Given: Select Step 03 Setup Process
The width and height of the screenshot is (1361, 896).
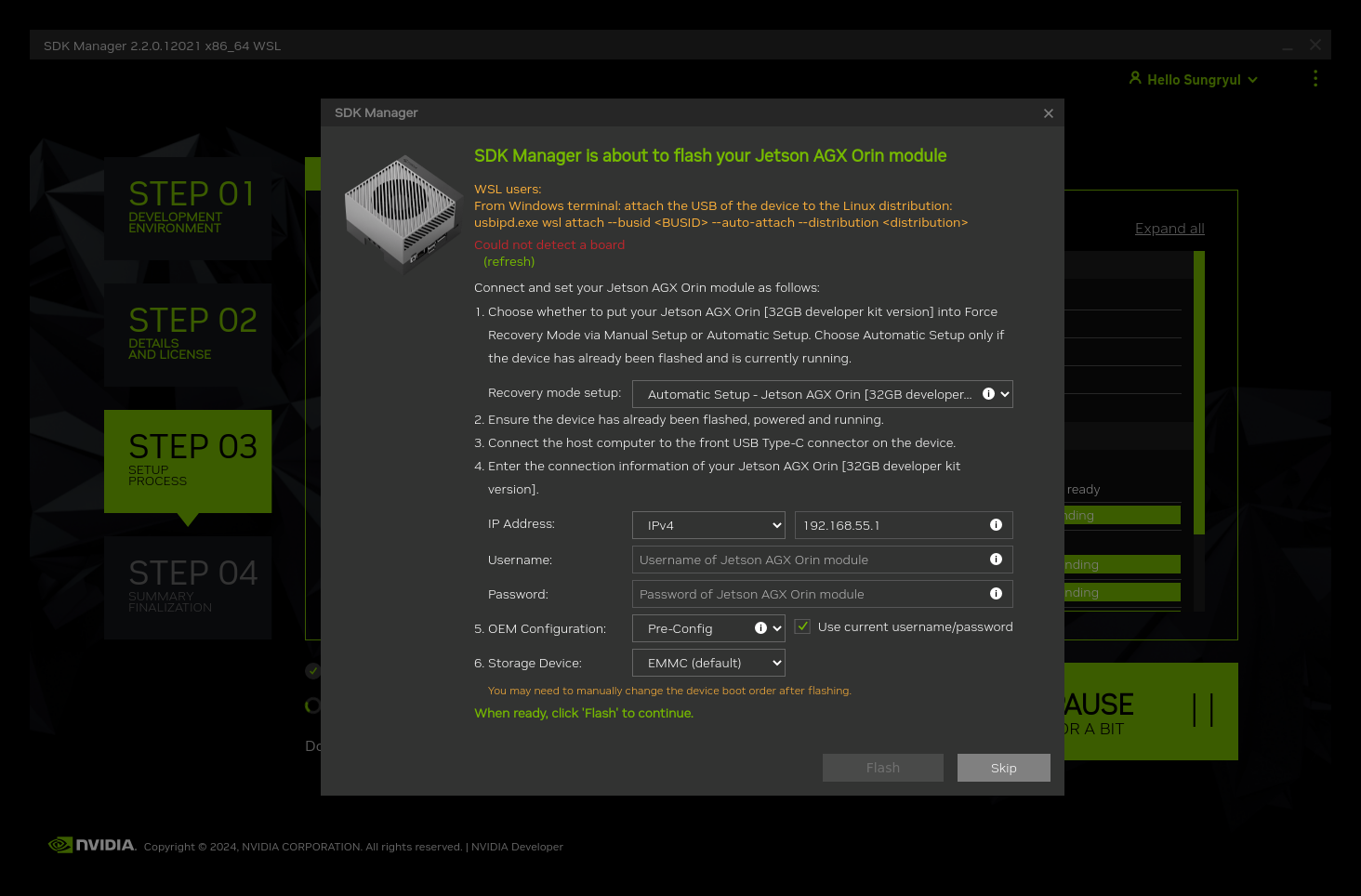Looking at the screenshot, I should 188,461.
